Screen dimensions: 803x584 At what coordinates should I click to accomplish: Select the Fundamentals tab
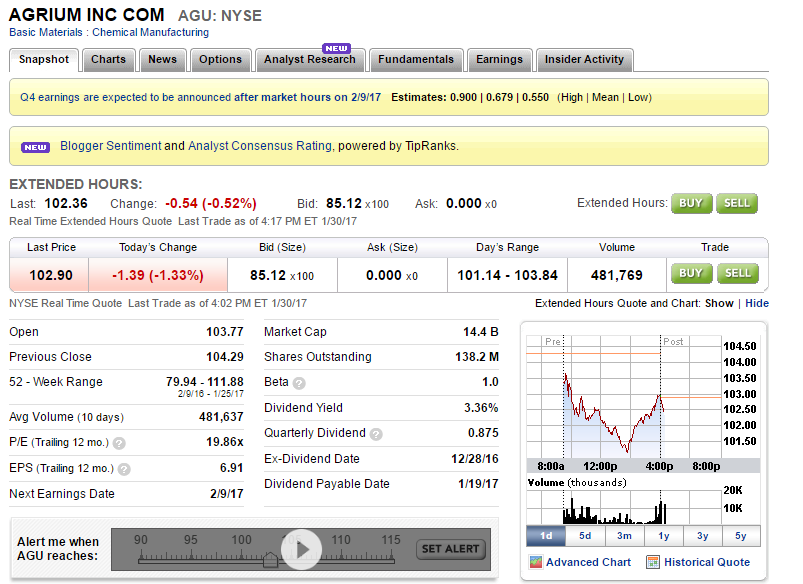tap(416, 59)
